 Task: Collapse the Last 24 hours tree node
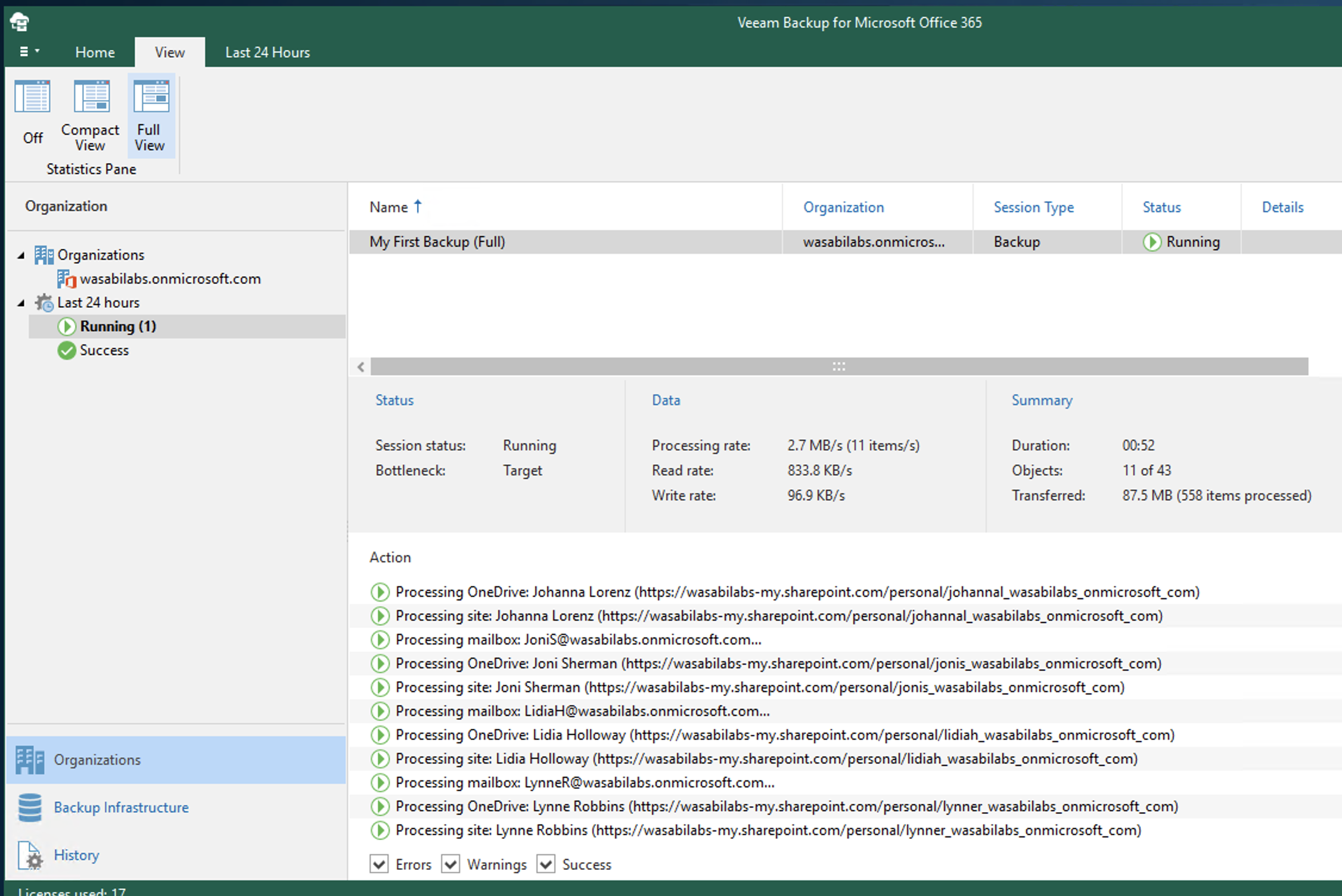click(21, 303)
